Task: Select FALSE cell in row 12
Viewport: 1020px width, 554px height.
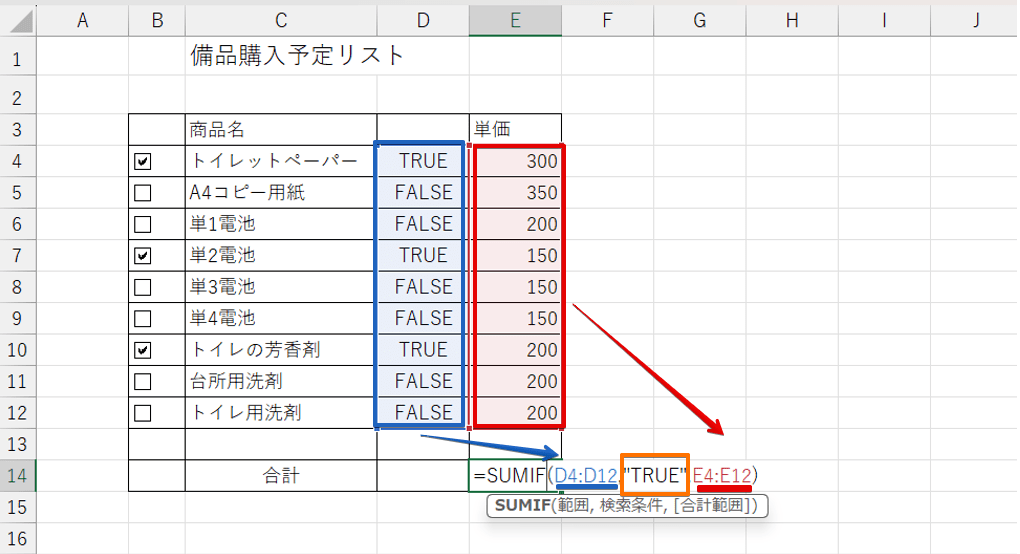Action: [423, 413]
